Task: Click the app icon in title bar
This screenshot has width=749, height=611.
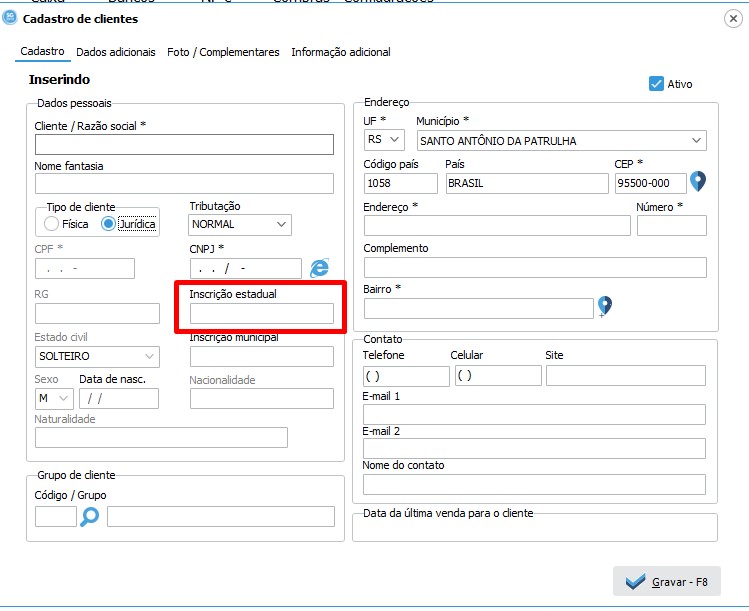Action: pyautogui.click(x=10, y=18)
